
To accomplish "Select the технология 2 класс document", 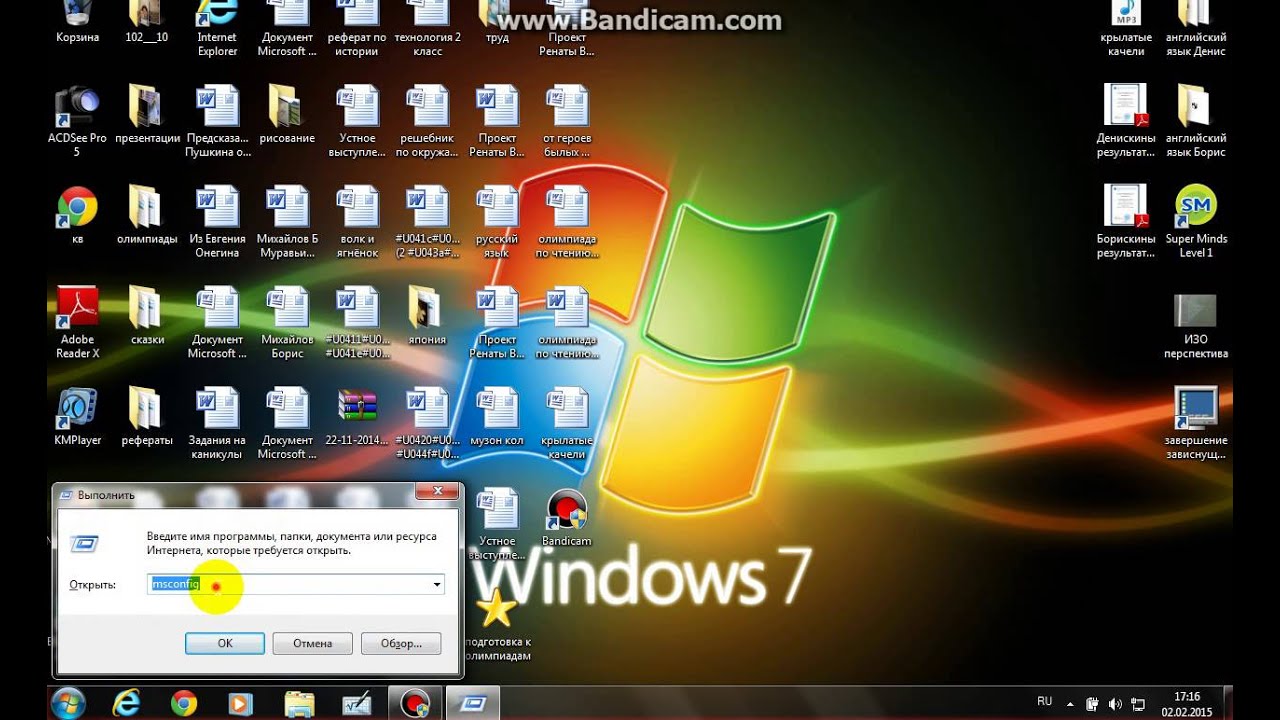I will pyautogui.click(x=427, y=28).
